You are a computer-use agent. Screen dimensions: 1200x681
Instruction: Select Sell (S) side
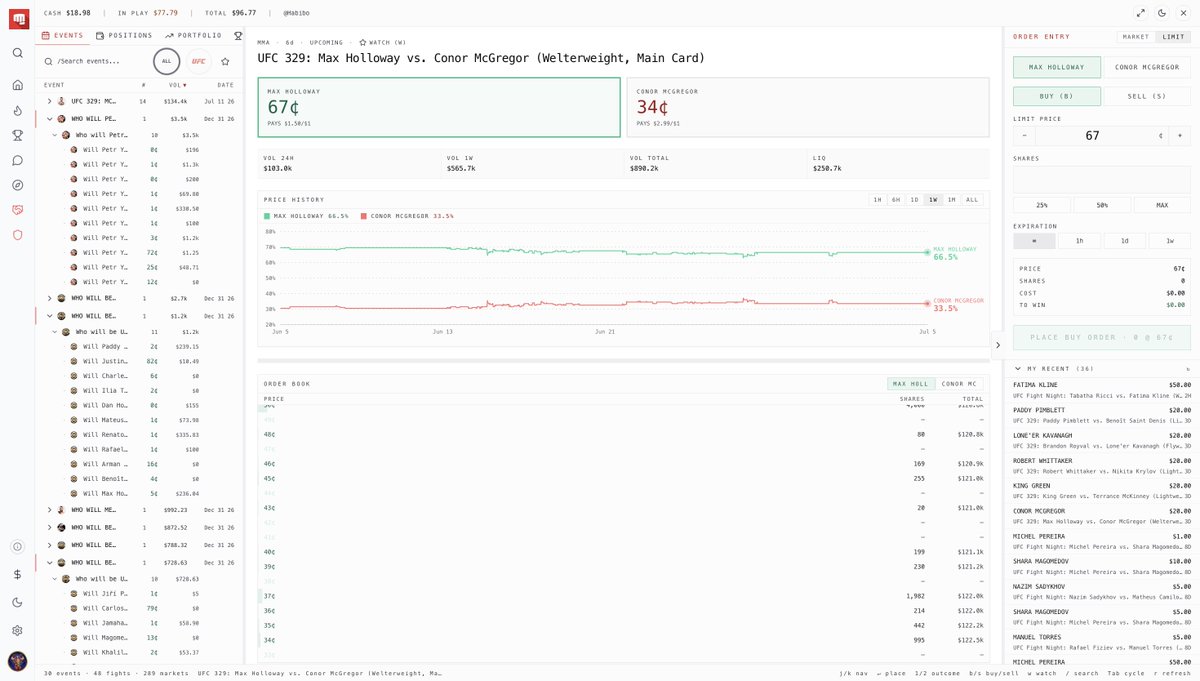[1147, 96]
